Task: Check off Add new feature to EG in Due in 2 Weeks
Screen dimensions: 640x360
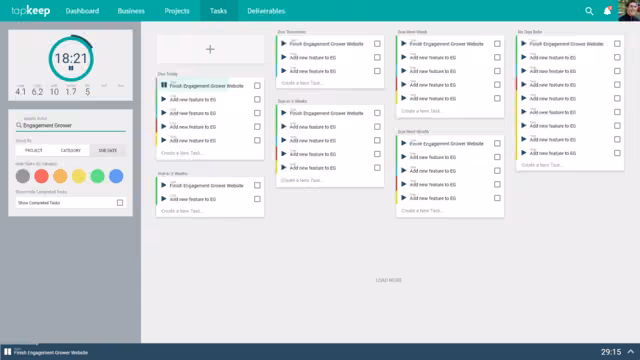Action: 257,199
